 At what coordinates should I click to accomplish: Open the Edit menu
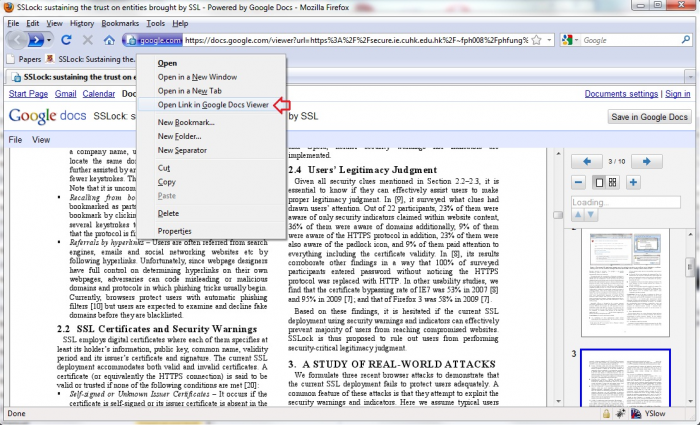pyautogui.click(x=33, y=24)
